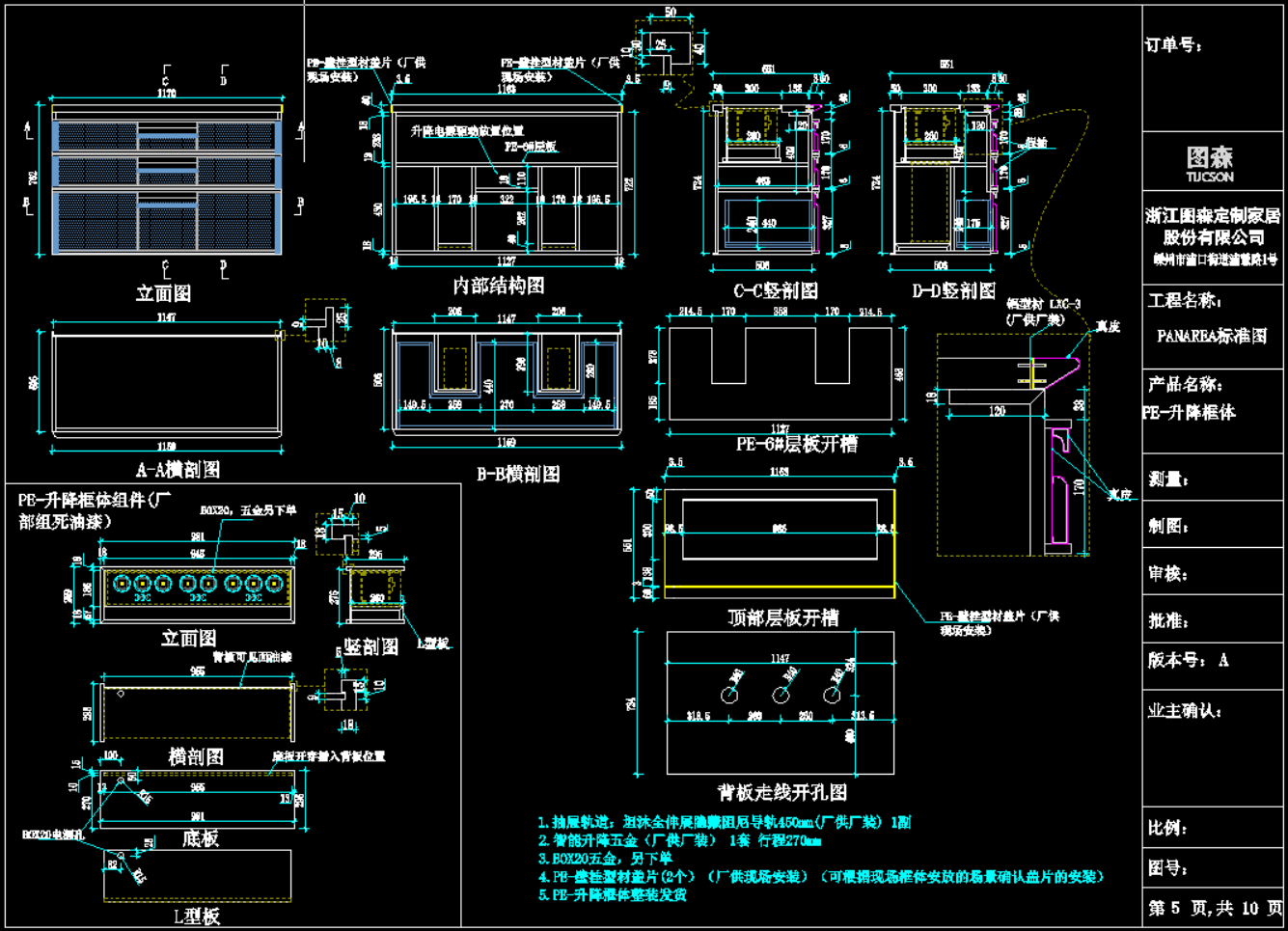Click the 底板 view label

201,839
